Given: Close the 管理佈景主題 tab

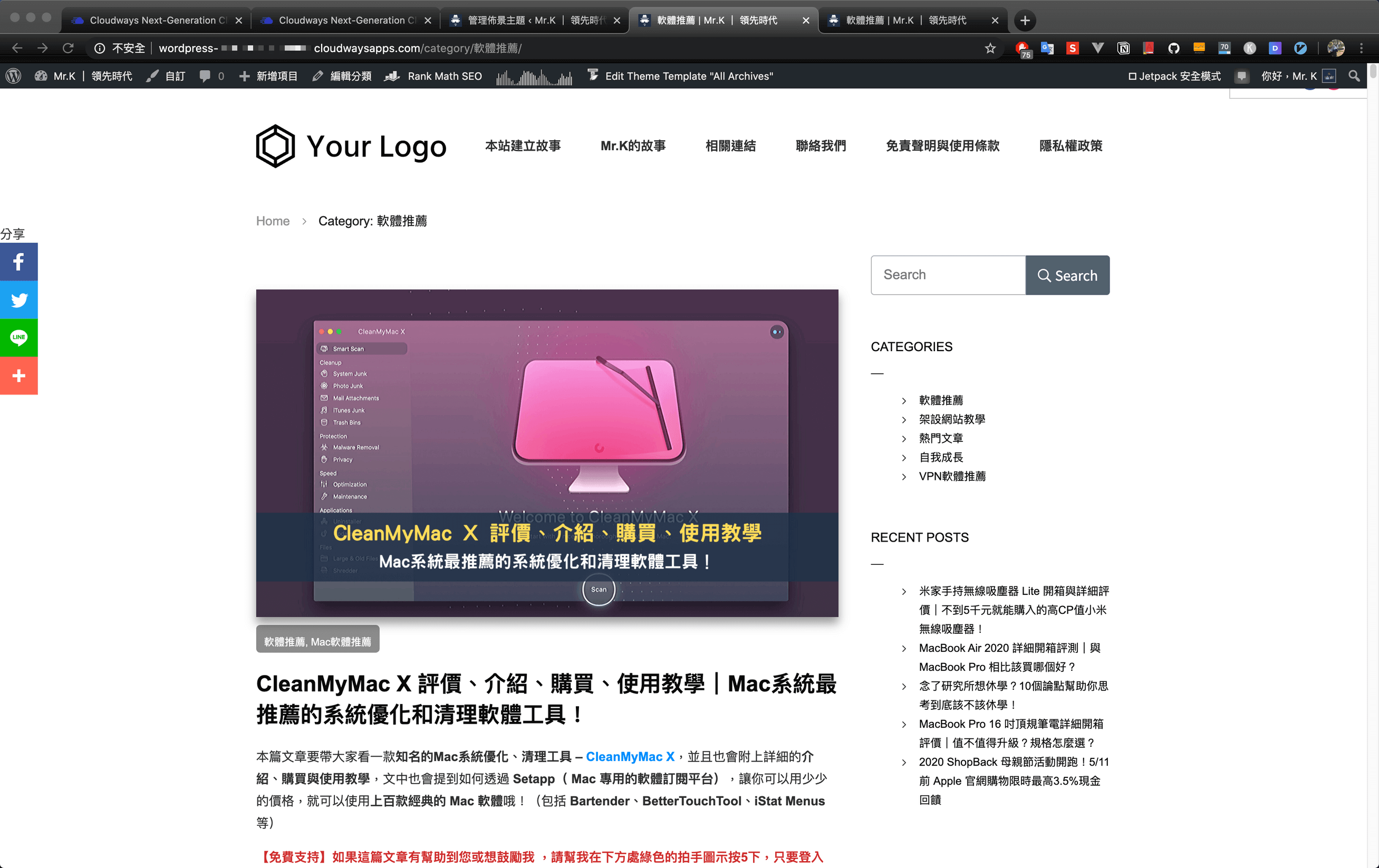Looking at the screenshot, I should point(617,21).
